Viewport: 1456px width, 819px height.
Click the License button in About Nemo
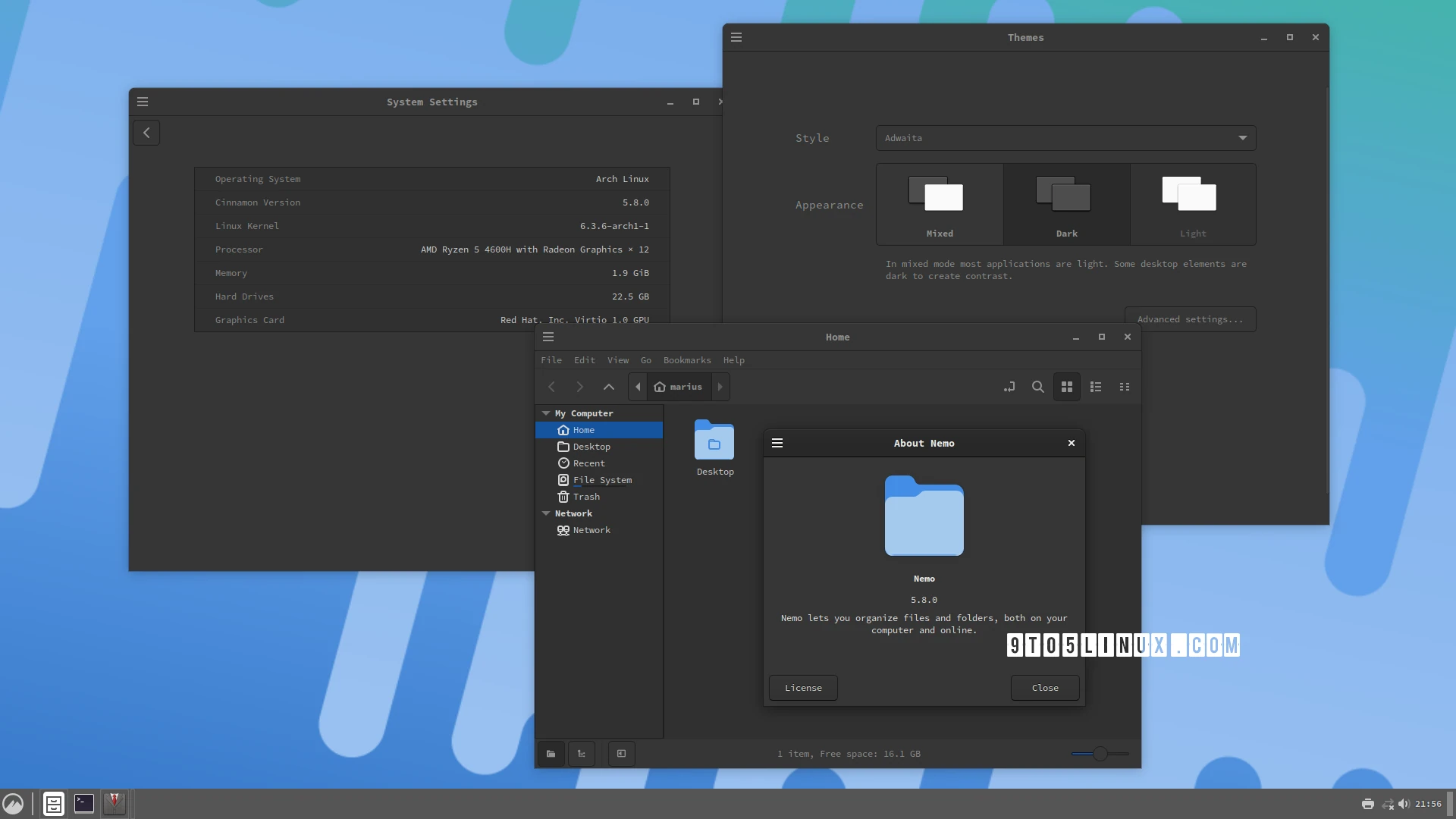(x=802, y=688)
